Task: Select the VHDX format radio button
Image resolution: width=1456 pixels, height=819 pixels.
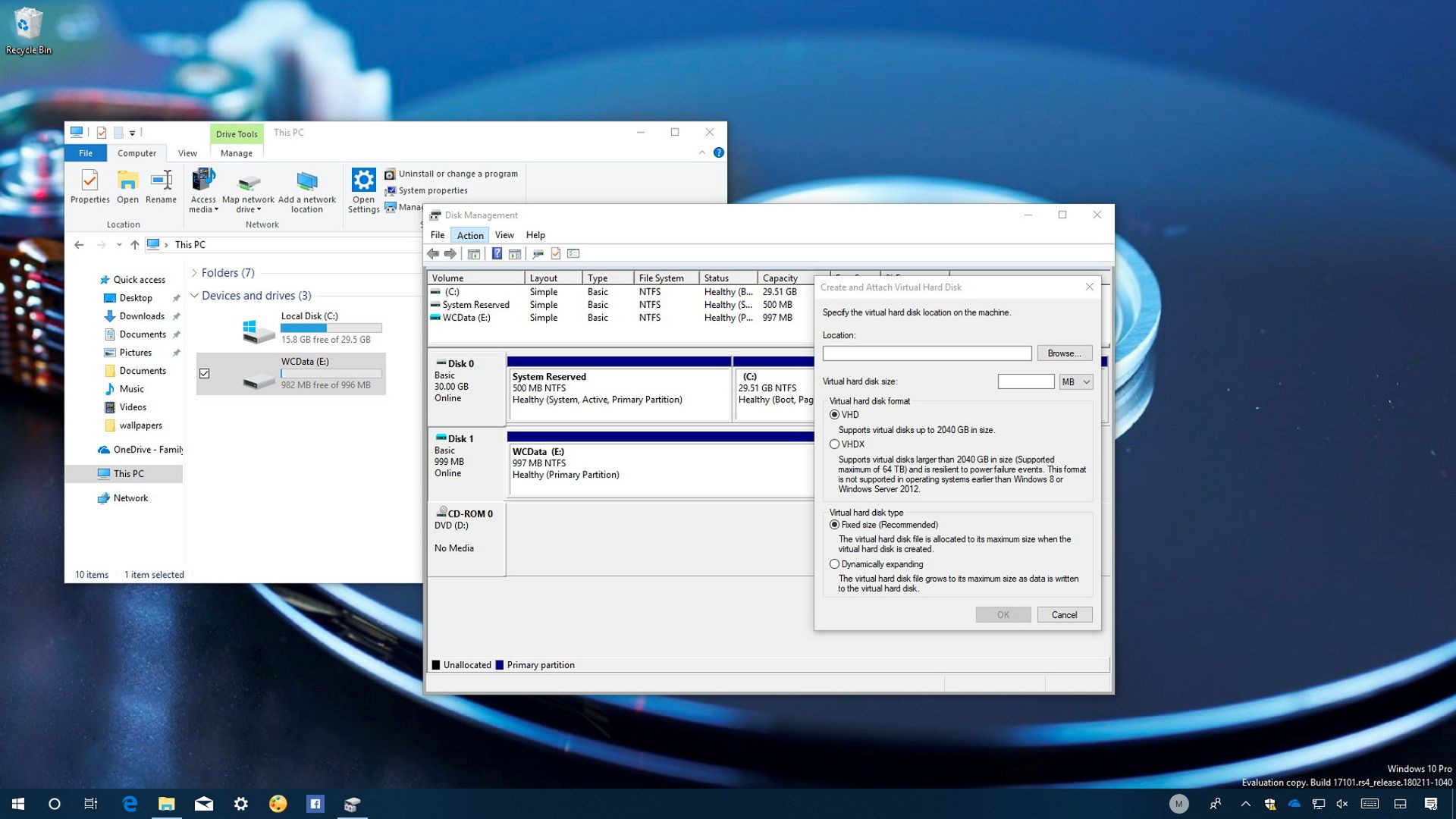Action: point(835,444)
